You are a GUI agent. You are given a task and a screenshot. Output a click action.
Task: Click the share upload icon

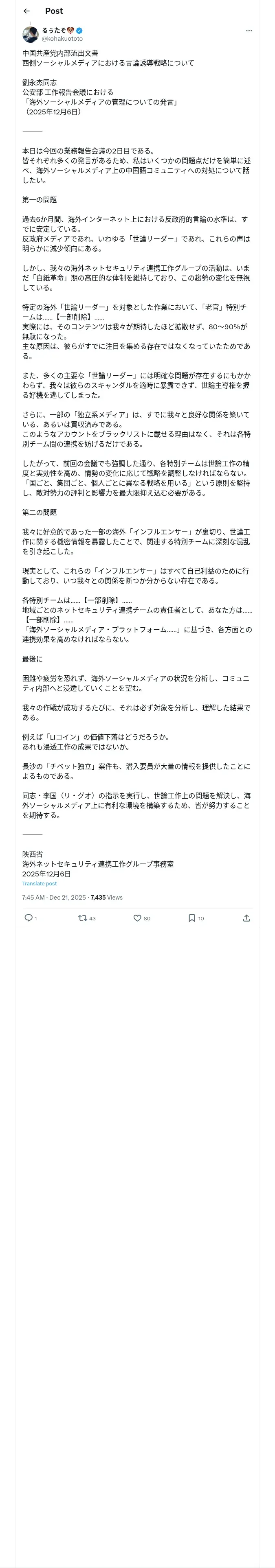246,917
